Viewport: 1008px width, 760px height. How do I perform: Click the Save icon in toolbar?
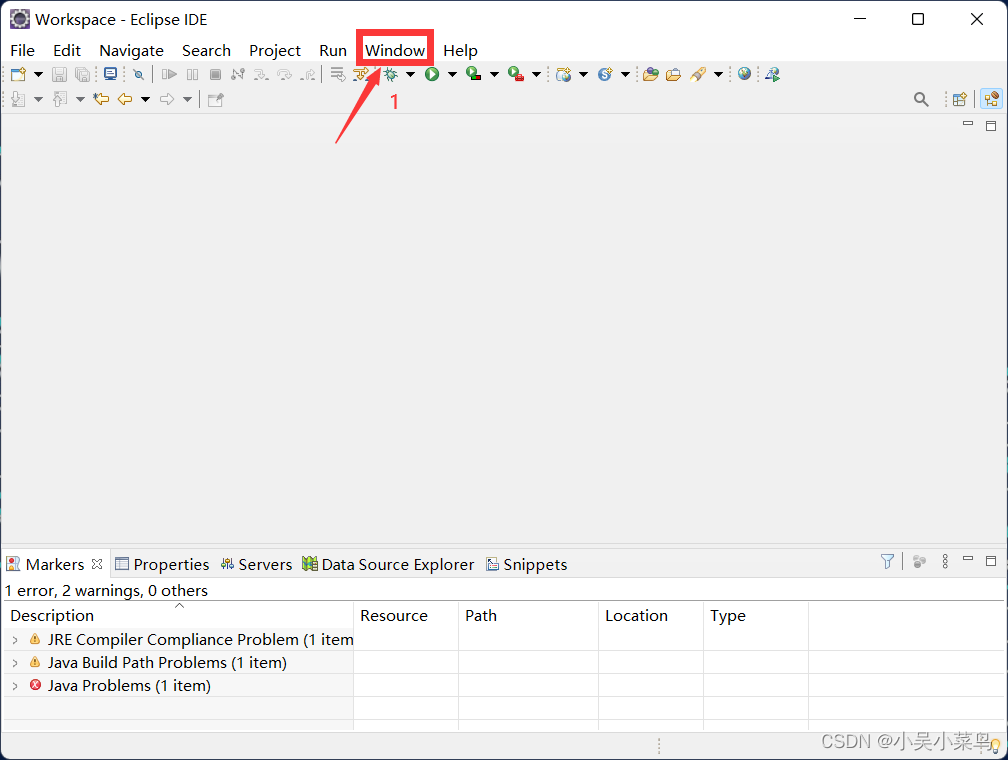pyautogui.click(x=59, y=75)
